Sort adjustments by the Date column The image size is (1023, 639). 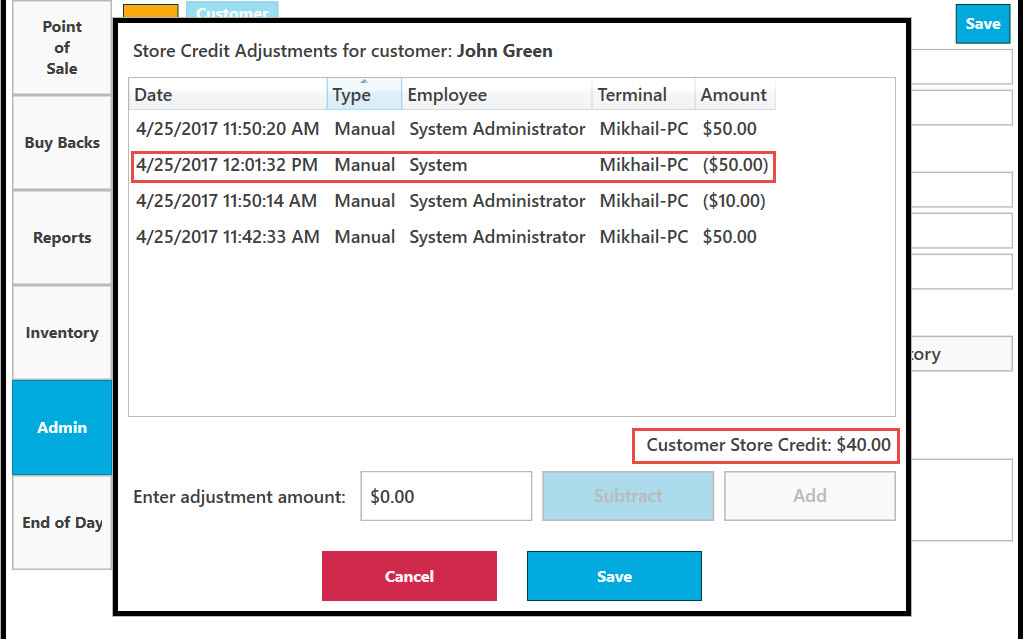pyautogui.click(x=228, y=95)
